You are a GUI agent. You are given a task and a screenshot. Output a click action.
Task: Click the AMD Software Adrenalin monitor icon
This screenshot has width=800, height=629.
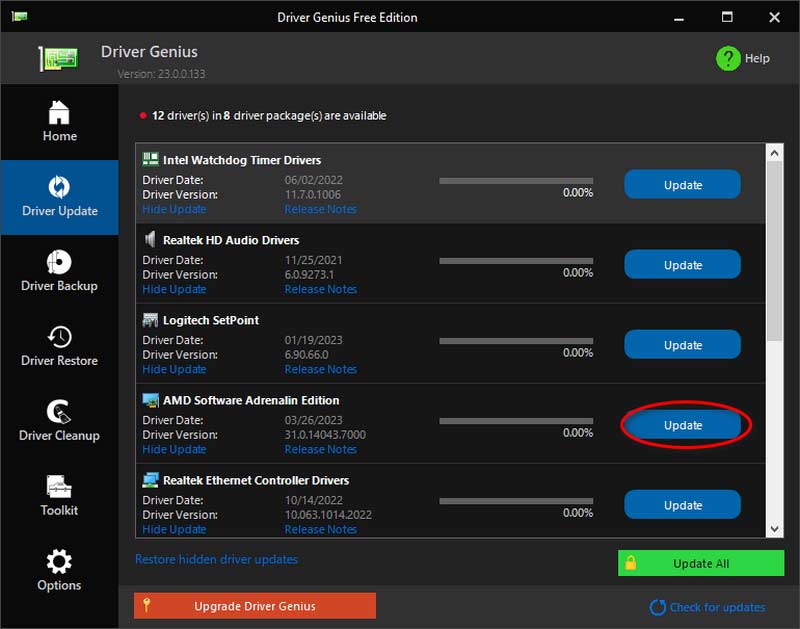pyautogui.click(x=150, y=400)
